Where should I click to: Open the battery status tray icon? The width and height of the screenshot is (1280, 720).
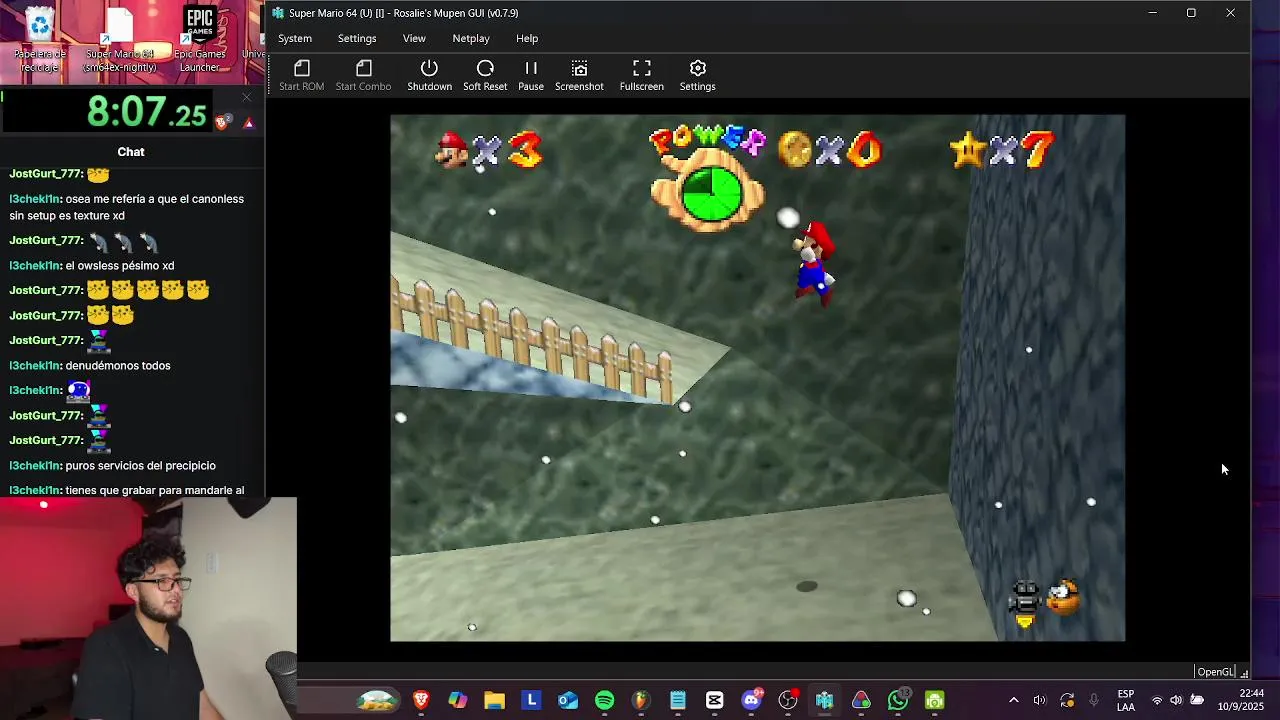[x=1197, y=701]
